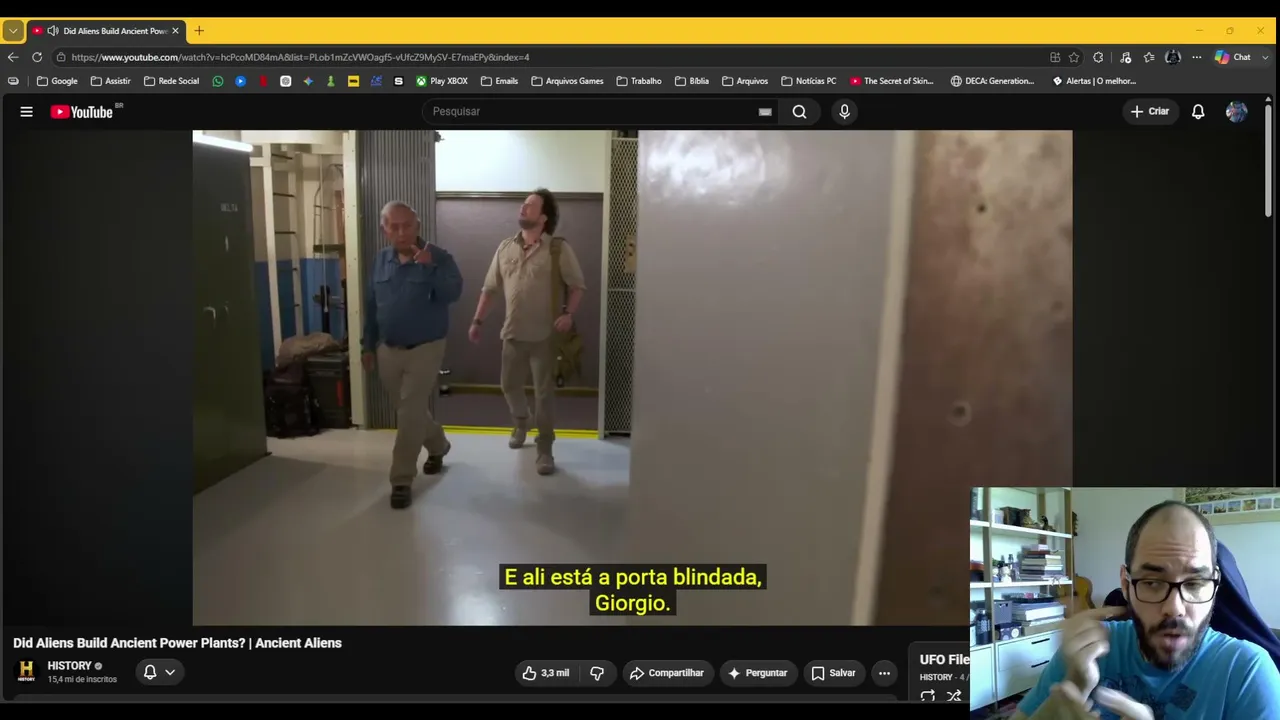Open the DECA: Generation bookmark
The width and height of the screenshot is (1280, 720).
tap(992, 81)
